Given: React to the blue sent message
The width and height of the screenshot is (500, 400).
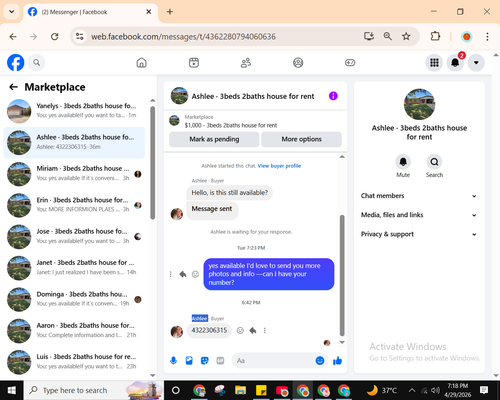Looking at the screenshot, I should pos(195,274).
